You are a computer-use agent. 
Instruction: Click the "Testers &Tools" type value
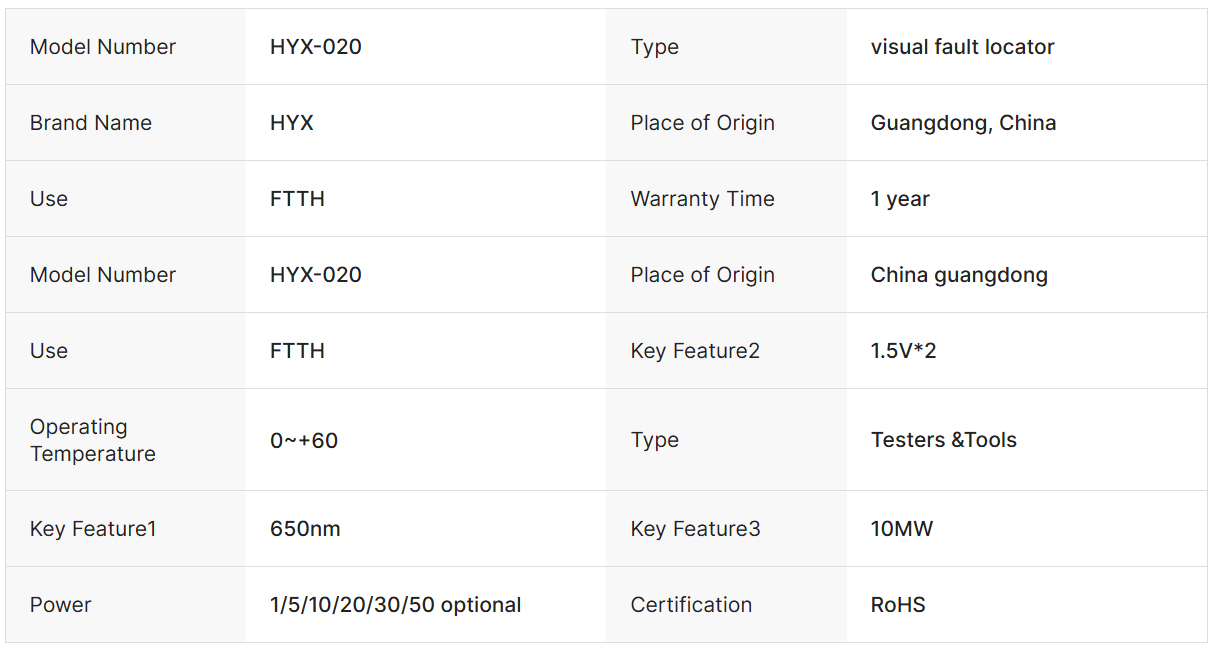[x=943, y=440]
